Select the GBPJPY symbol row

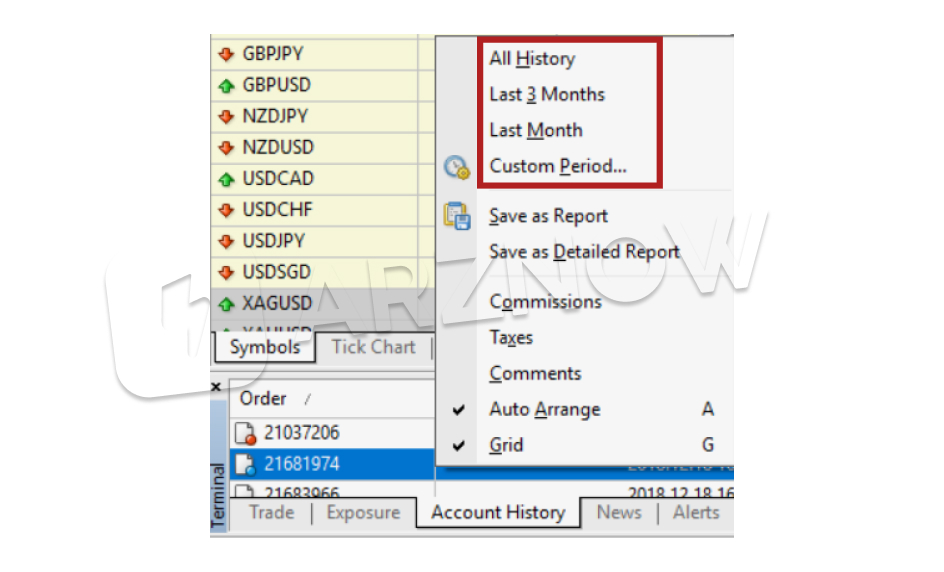322,54
